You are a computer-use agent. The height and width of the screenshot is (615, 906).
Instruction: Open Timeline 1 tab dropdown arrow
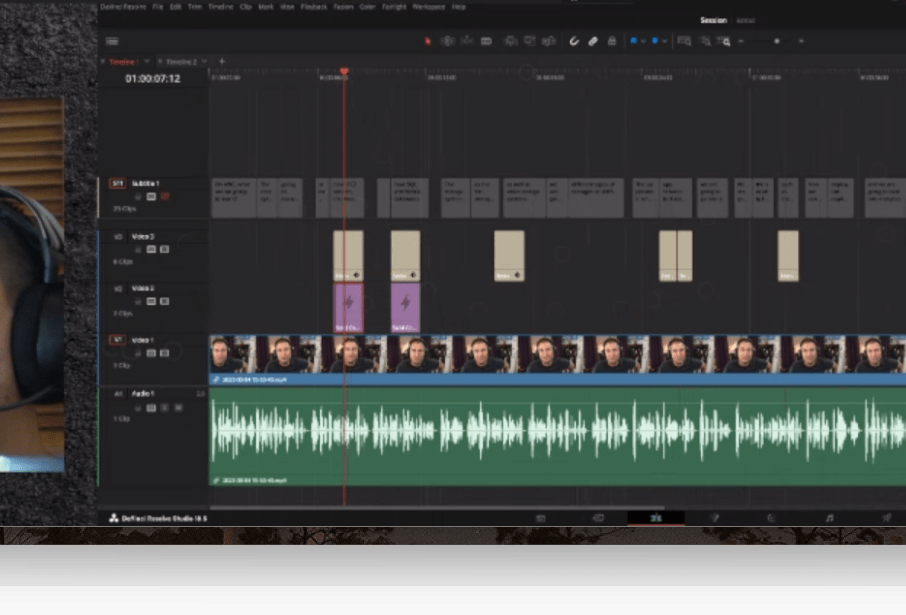point(147,61)
